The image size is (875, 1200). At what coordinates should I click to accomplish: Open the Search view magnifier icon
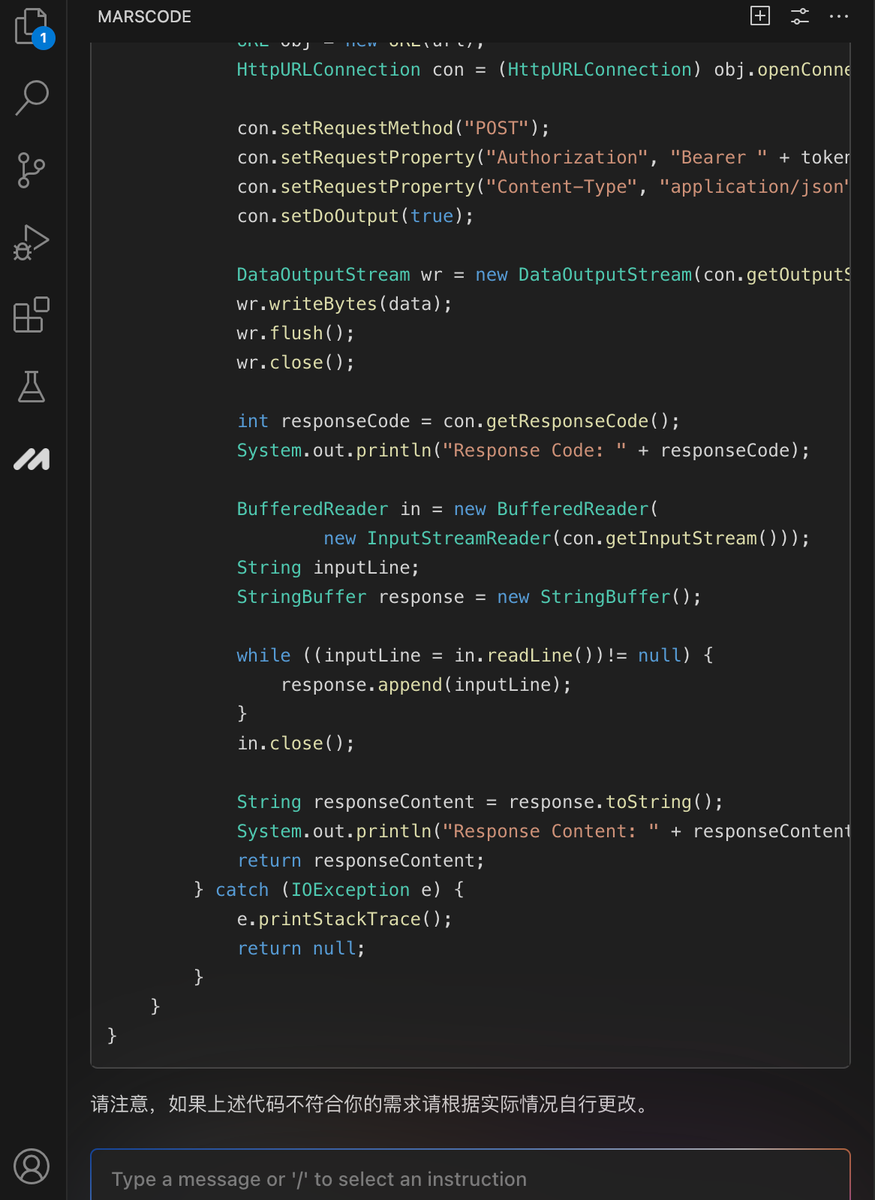32,97
